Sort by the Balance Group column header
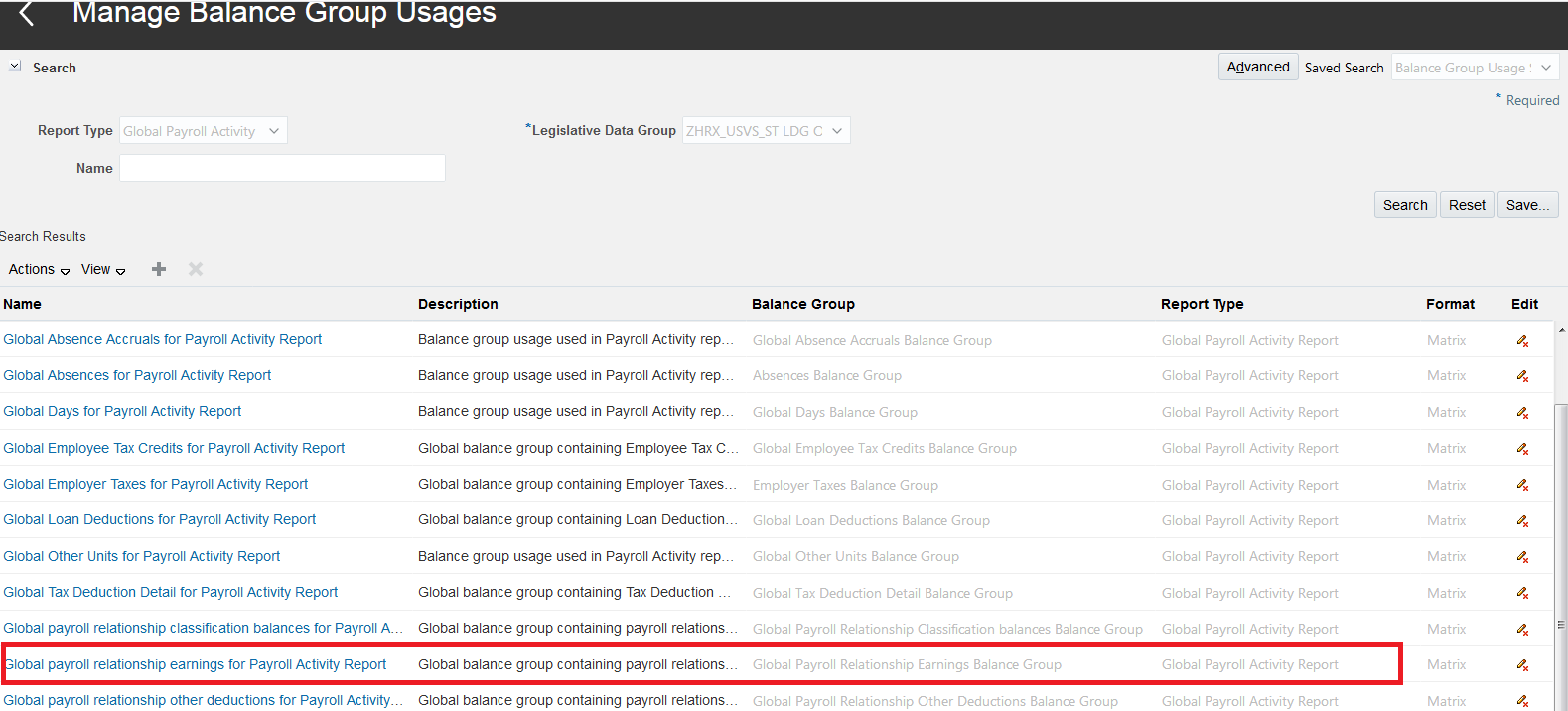 click(803, 304)
